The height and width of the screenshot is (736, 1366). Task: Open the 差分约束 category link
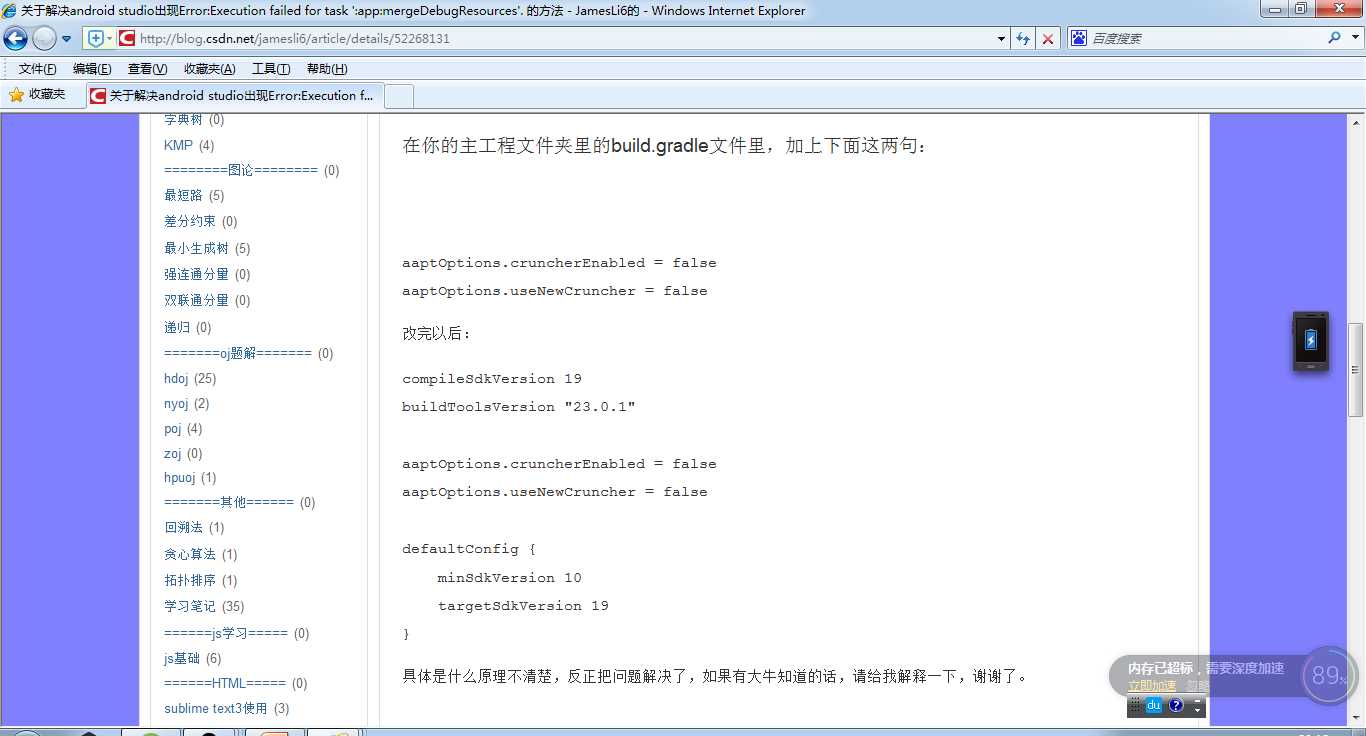click(x=190, y=221)
